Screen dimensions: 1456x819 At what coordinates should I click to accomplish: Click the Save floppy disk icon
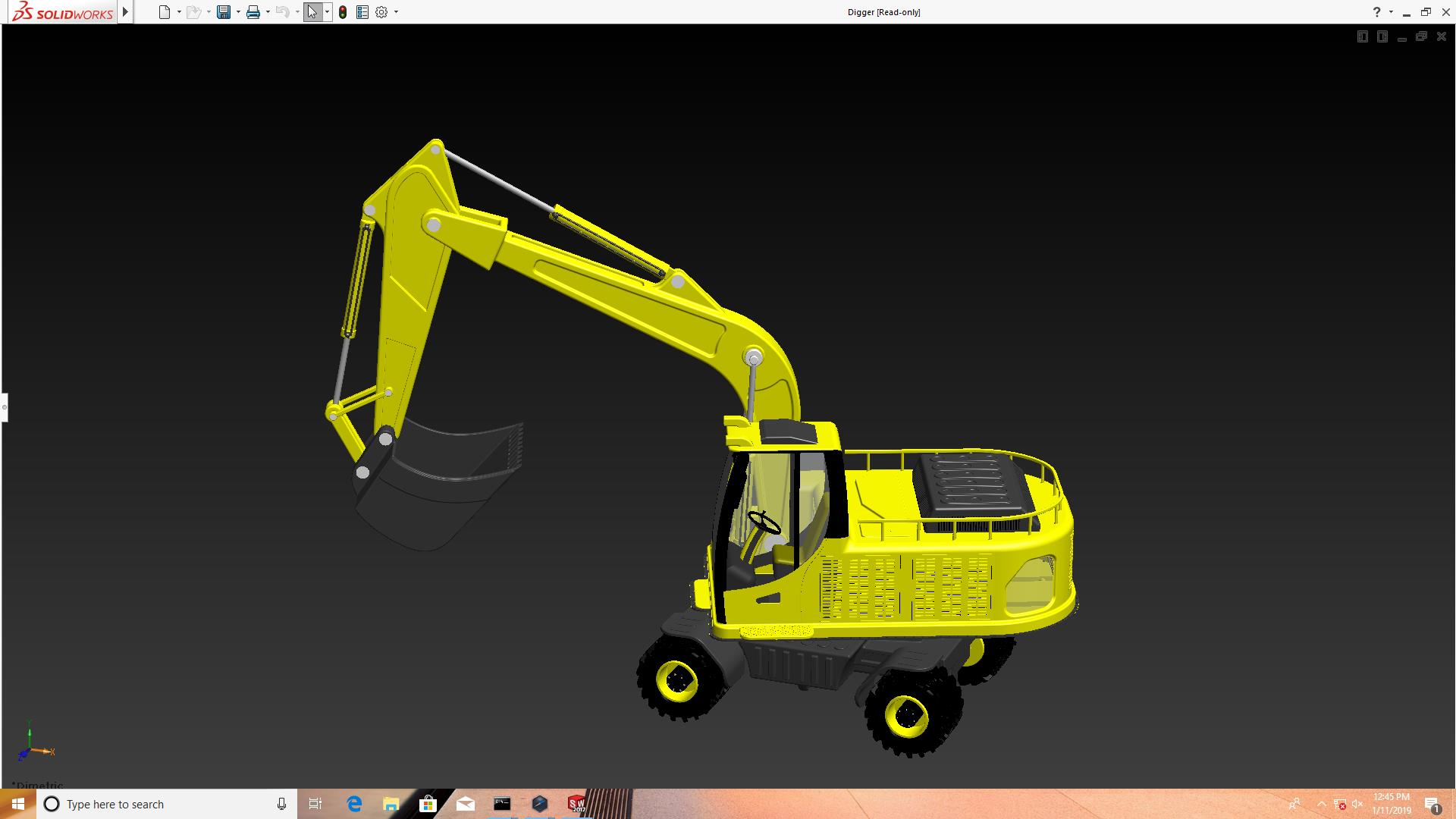point(223,12)
